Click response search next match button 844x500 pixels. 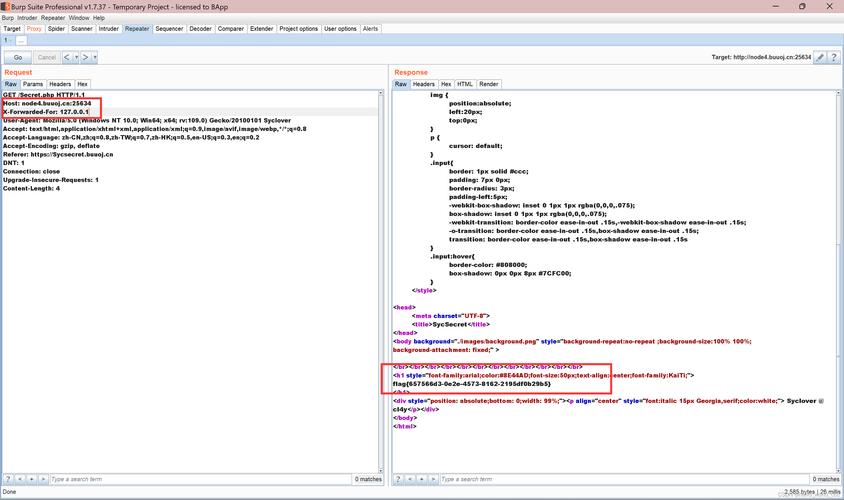point(433,479)
